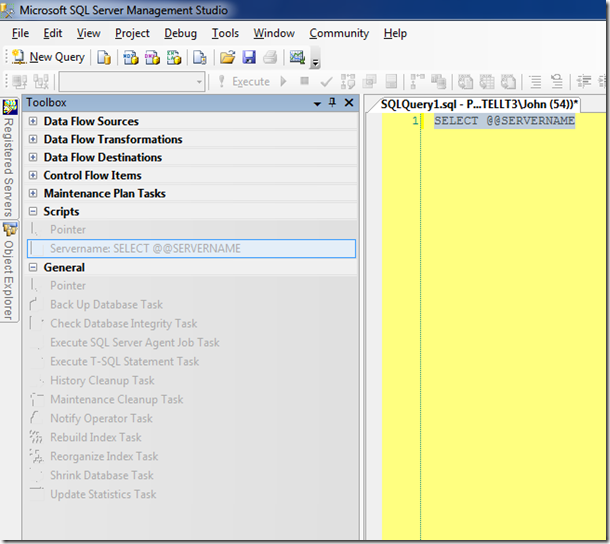Expand the Data Flow Destinations group
This screenshot has width=610, height=544.
click(33, 157)
